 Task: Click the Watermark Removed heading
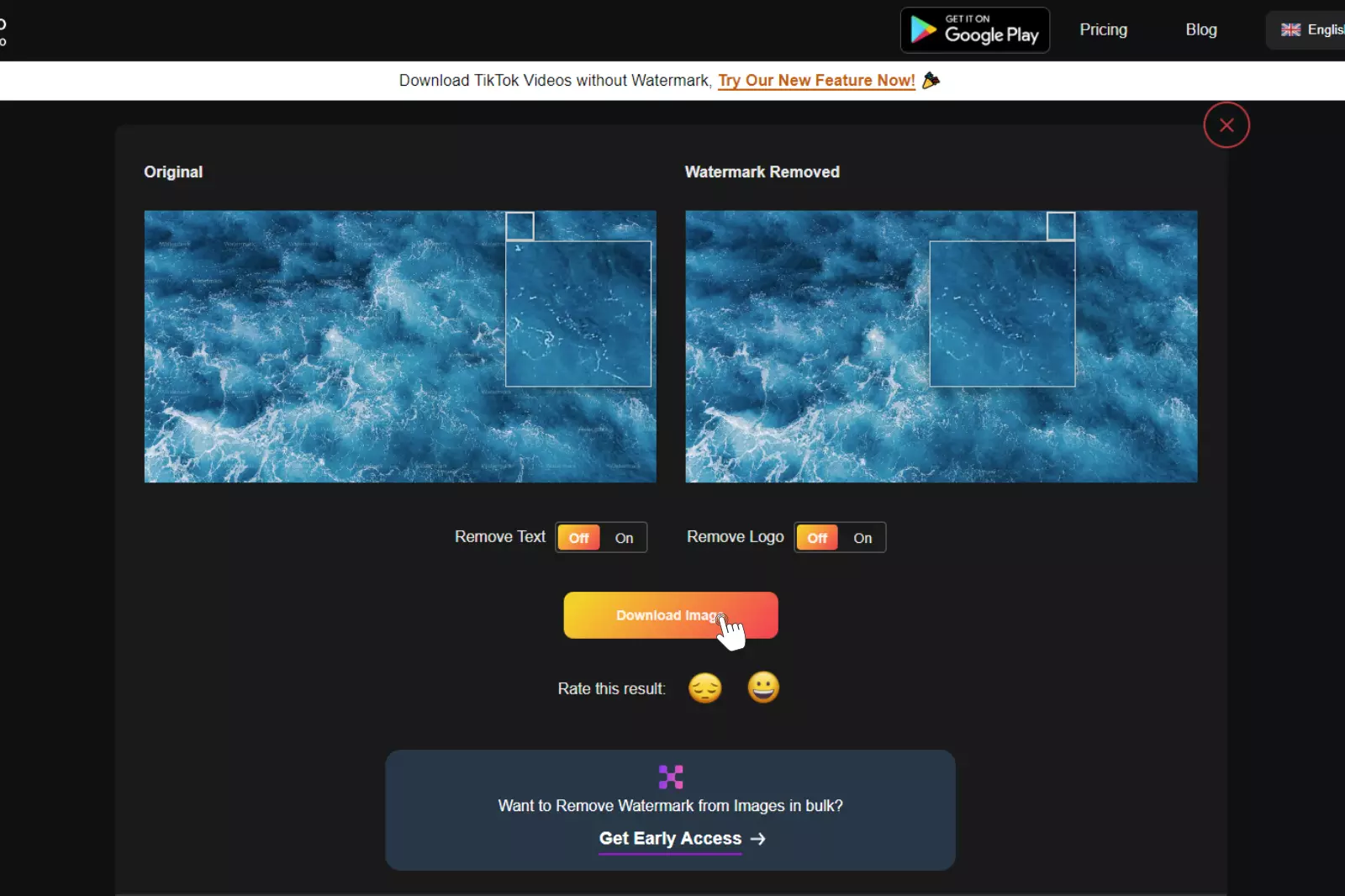[762, 171]
